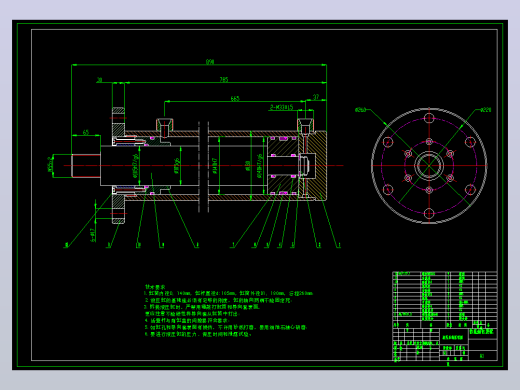Click the drawing name cell in the title block
Image resolution: width=520 pixels, height=390 pixels.
pos(454,337)
